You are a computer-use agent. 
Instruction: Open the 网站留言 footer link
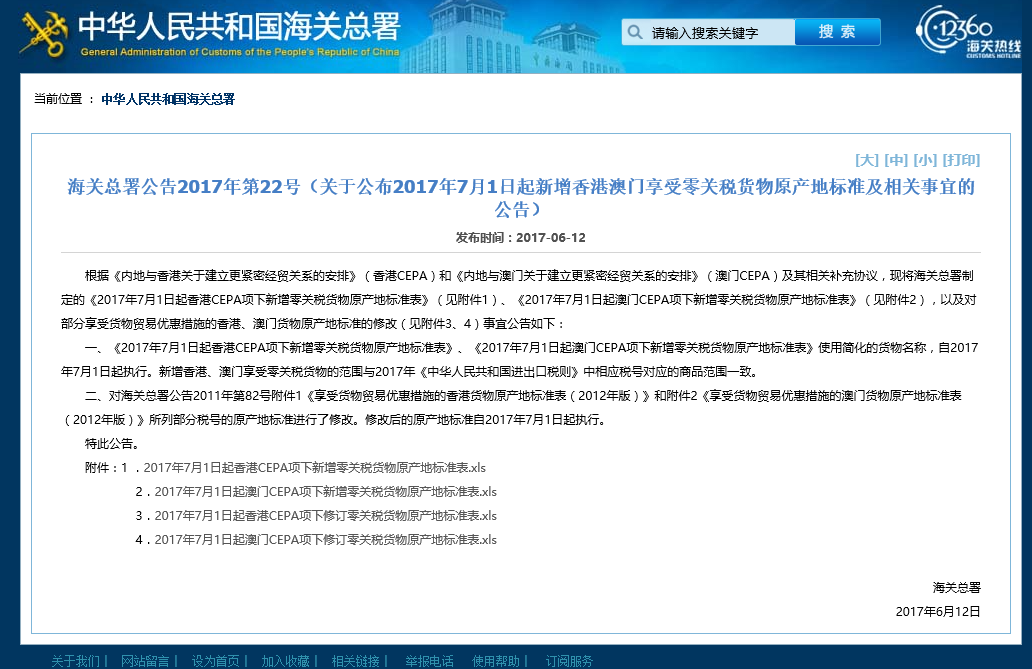[145, 661]
